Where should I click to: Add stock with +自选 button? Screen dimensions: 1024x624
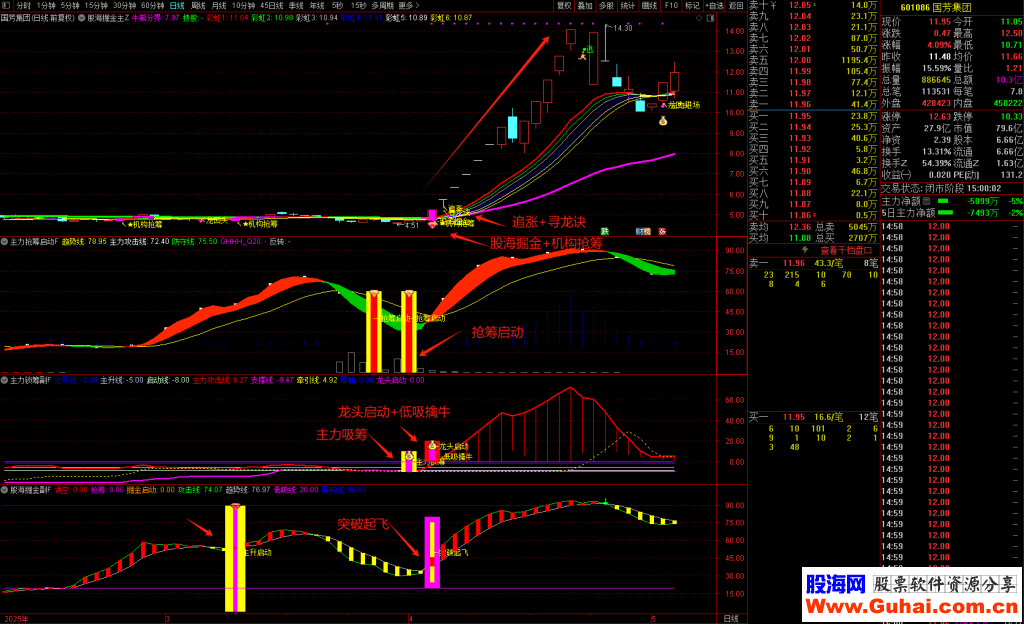click(715, 5)
